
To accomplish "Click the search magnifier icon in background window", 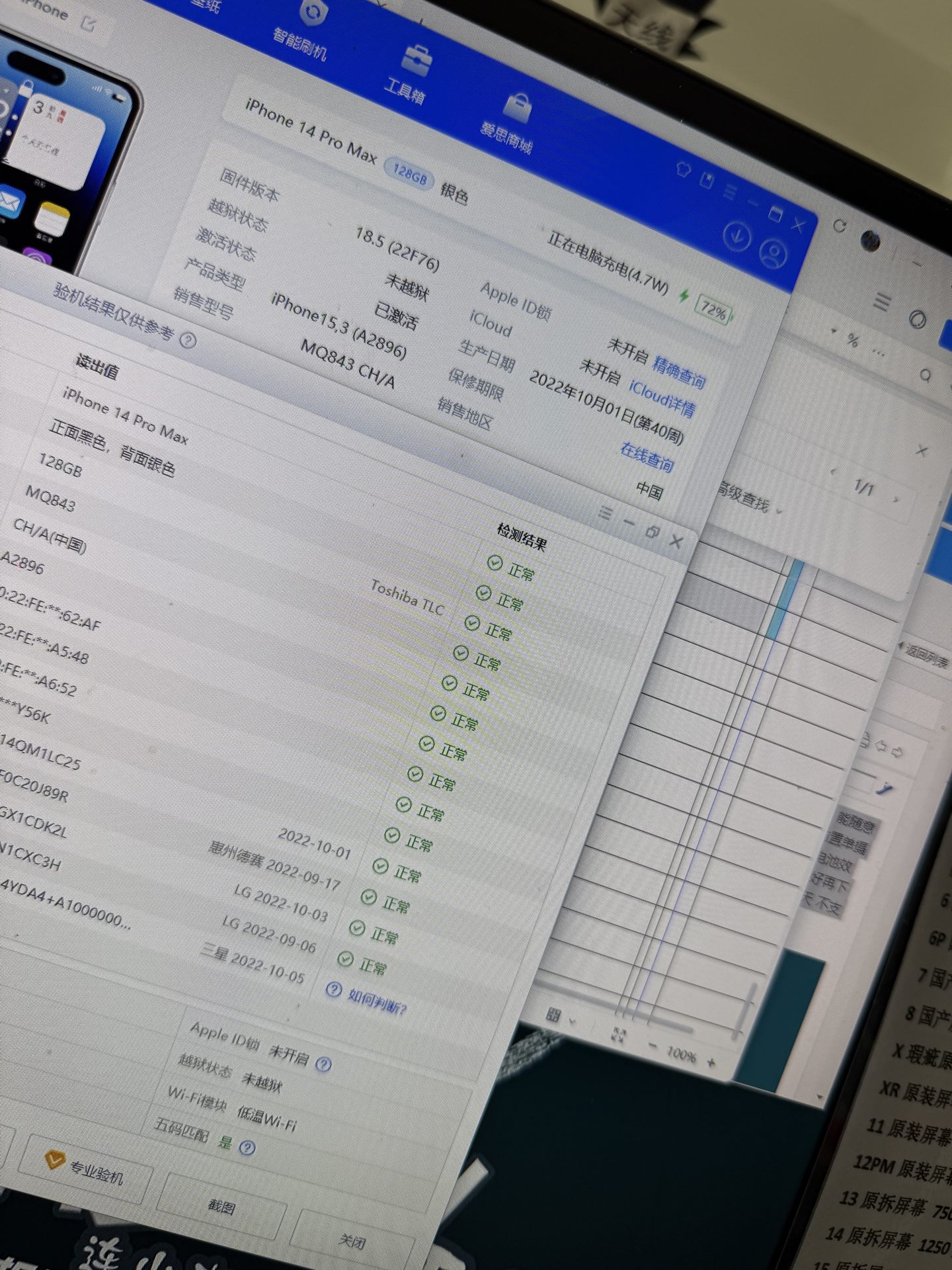I will click(x=926, y=376).
